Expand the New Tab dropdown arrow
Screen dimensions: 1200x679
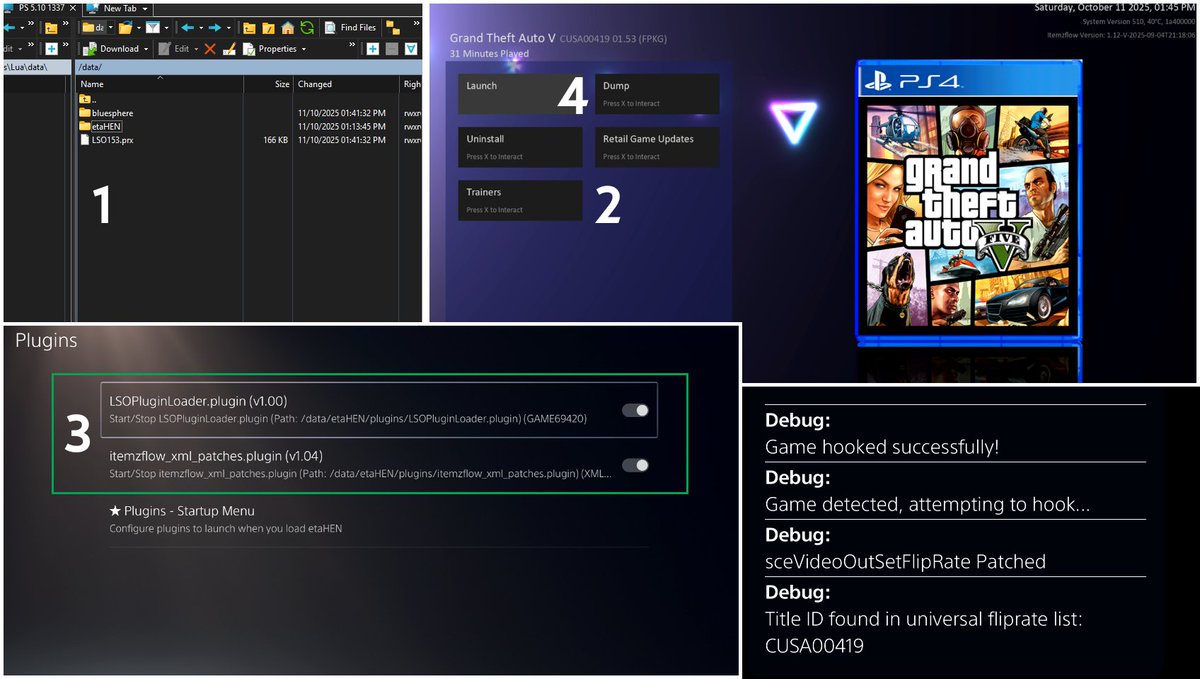coord(145,9)
